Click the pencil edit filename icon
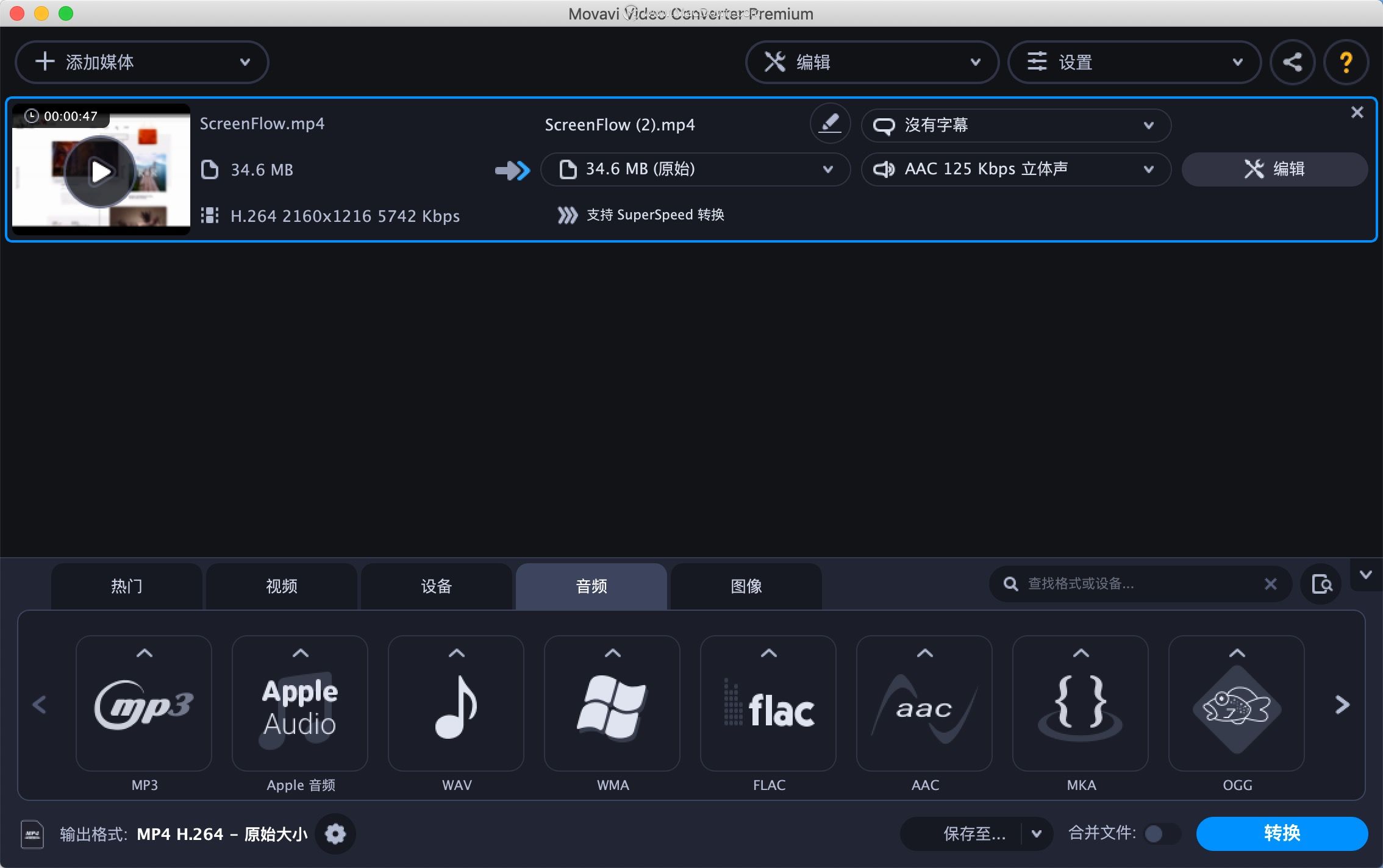The height and width of the screenshot is (868, 1383). point(829,124)
